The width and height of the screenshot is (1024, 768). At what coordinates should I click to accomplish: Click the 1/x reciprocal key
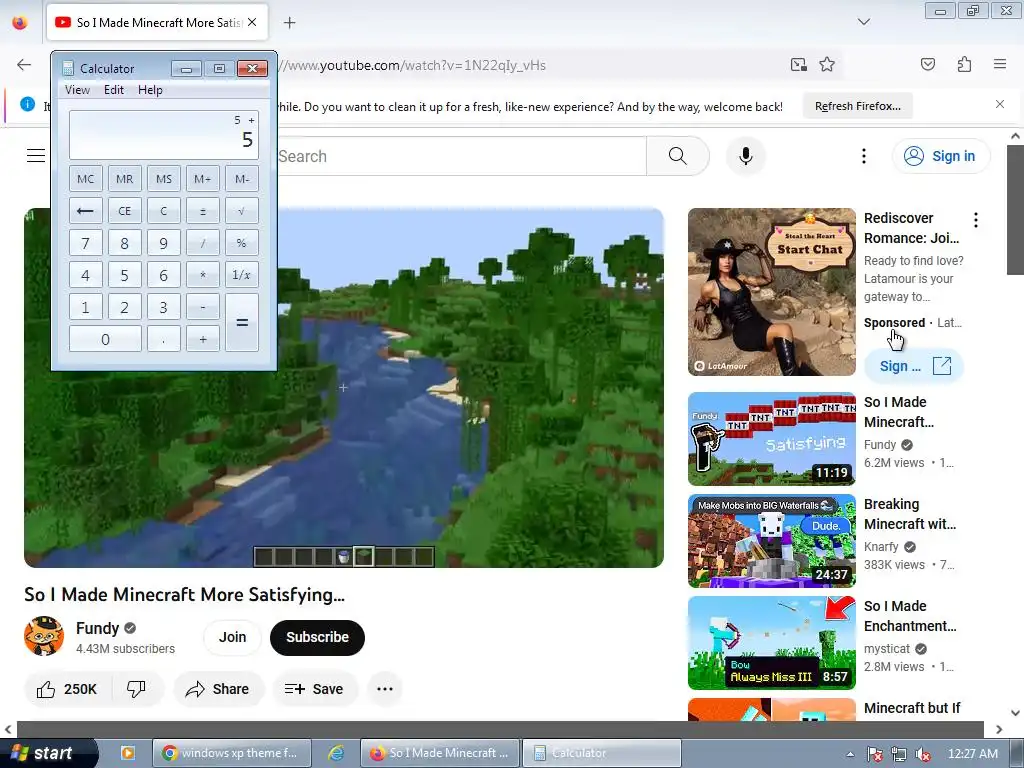[x=242, y=275]
